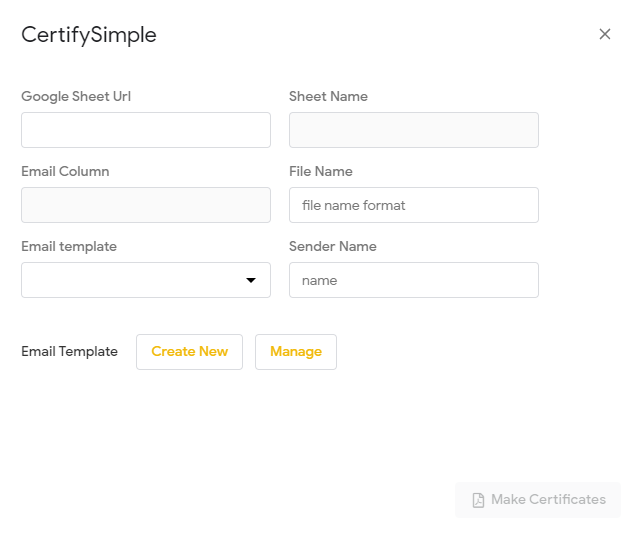
Task: Click the Google Sheet Url input field
Action: pos(146,130)
